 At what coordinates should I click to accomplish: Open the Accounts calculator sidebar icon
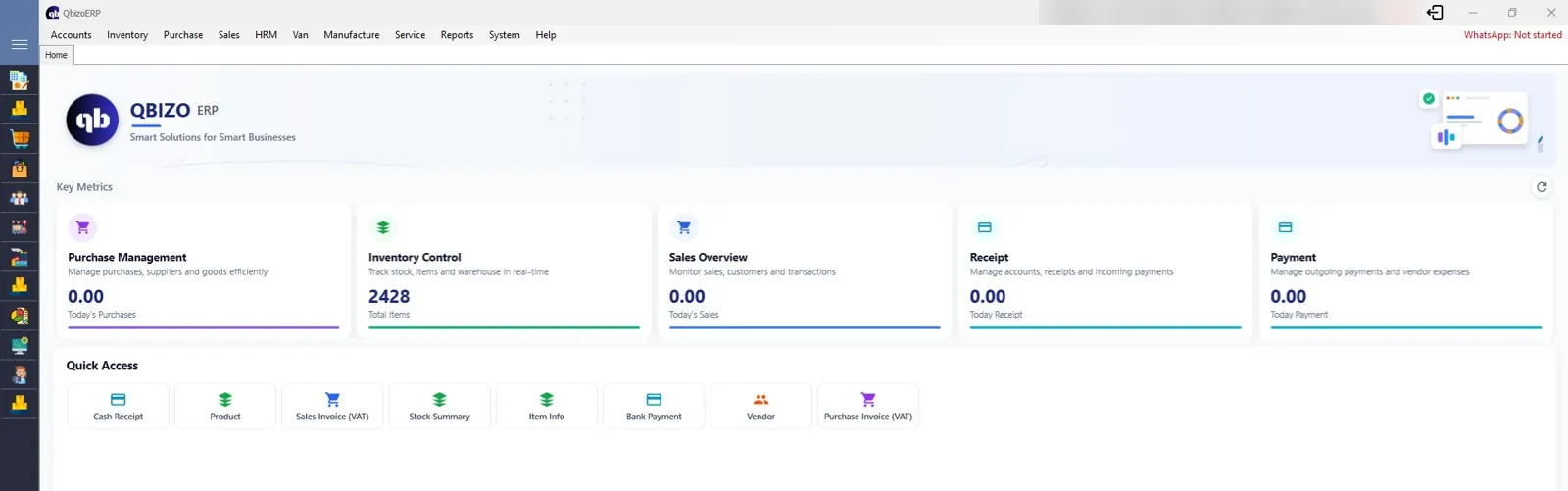[19, 80]
